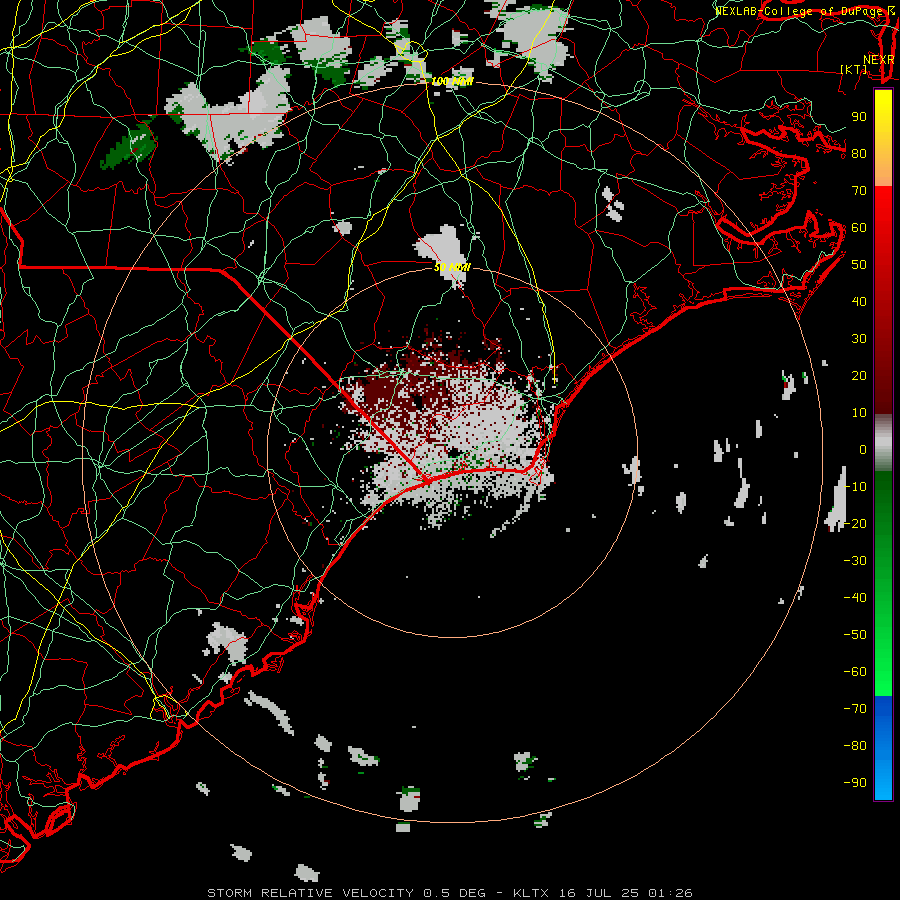Viewport: 900px width, 900px height.
Task: Click the 0 knots scale label
Action: click(x=863, y=450)
